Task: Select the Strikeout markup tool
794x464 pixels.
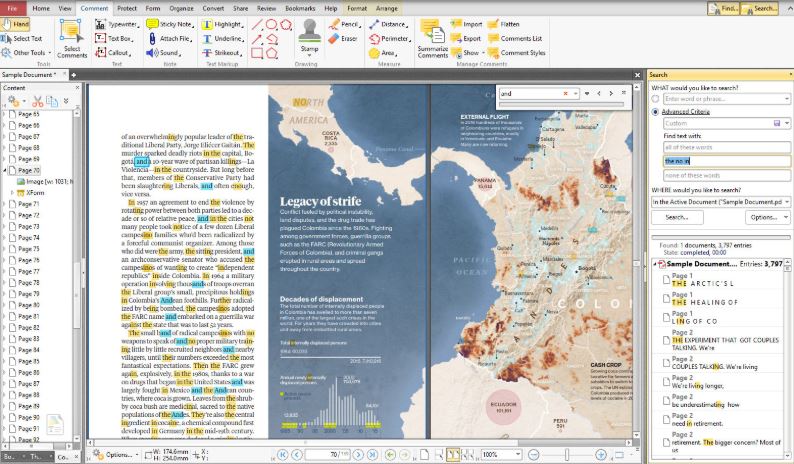Action: [222, 53]
